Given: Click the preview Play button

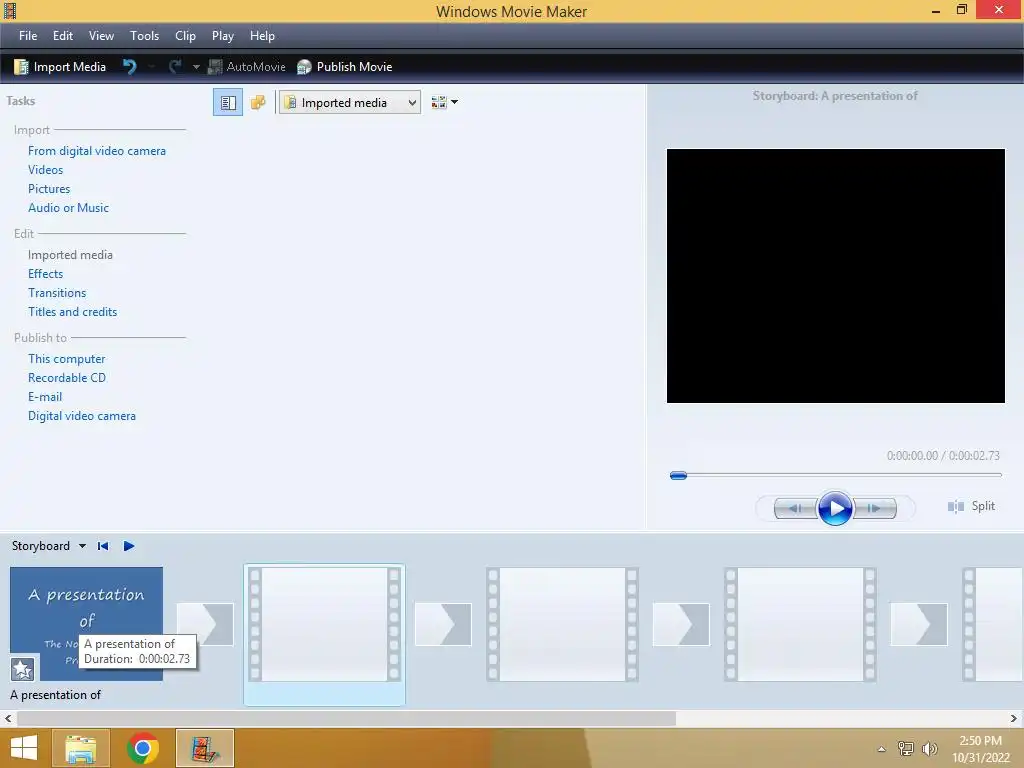Looking at the screenshot, I should (x=835, y=508).
